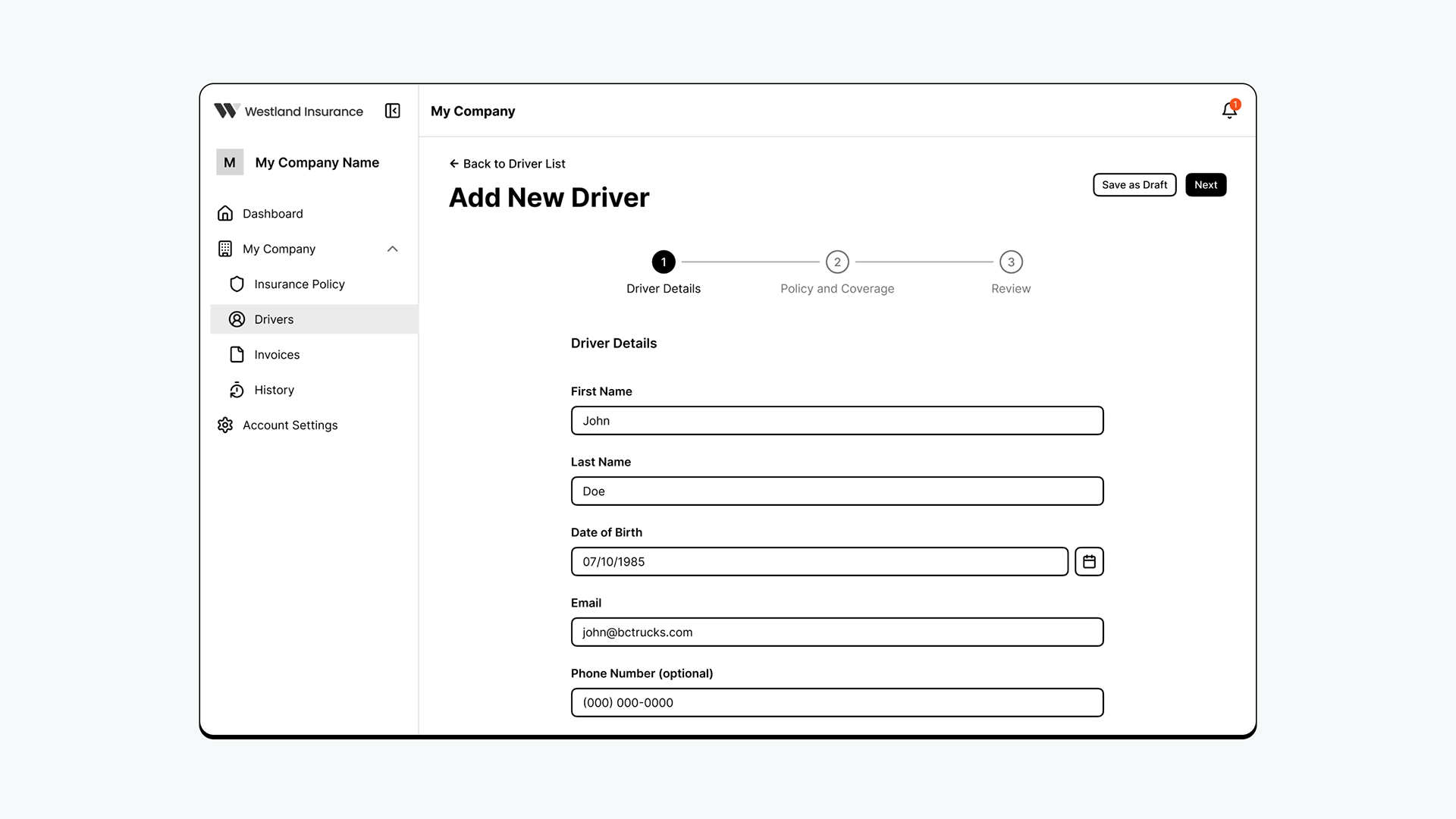Screen dimensions: 1456x819
Task: Go back to Driver List link
Action: tap(507, 164)
